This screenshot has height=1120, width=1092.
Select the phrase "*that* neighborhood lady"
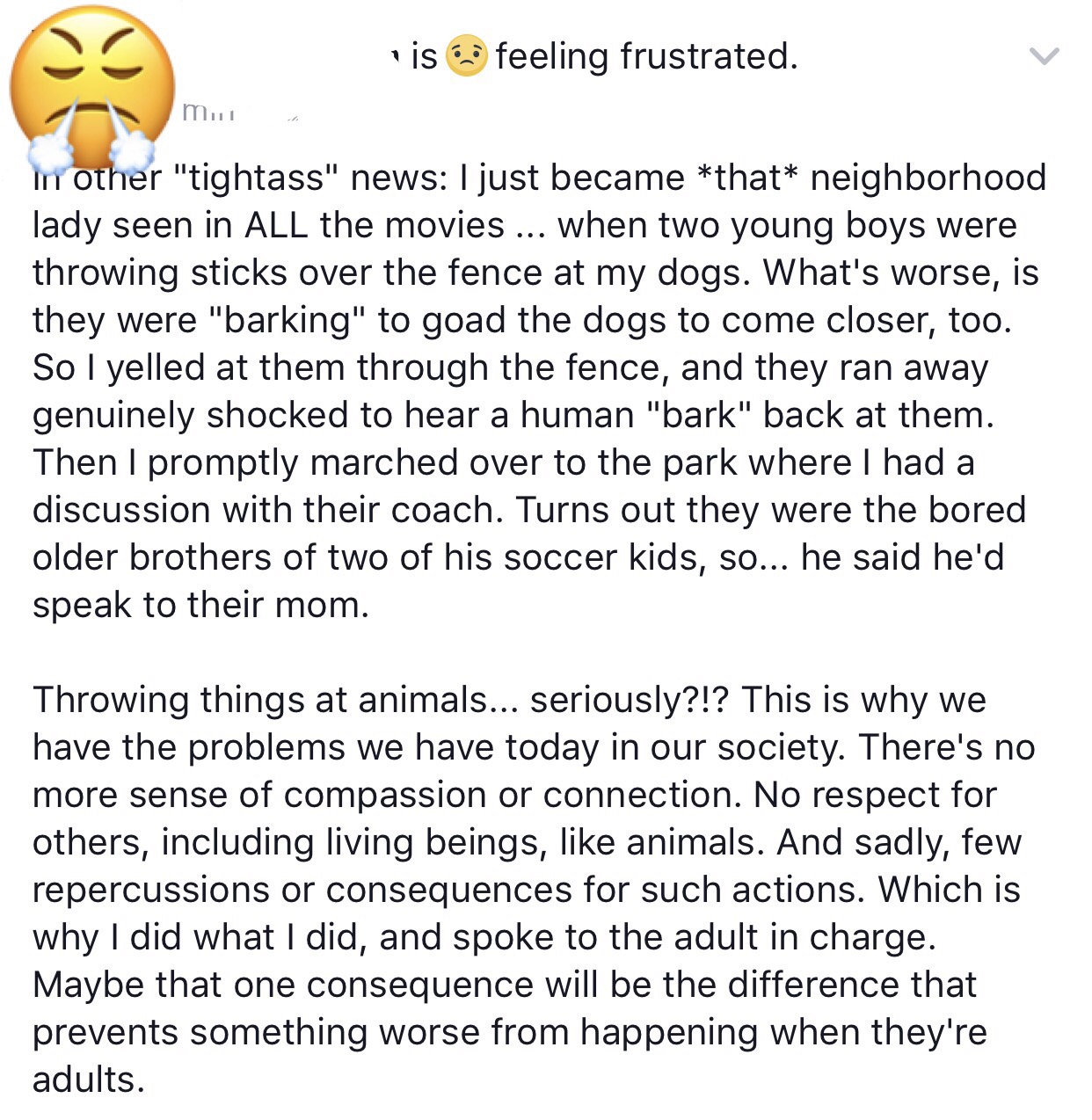coord(540,201)
